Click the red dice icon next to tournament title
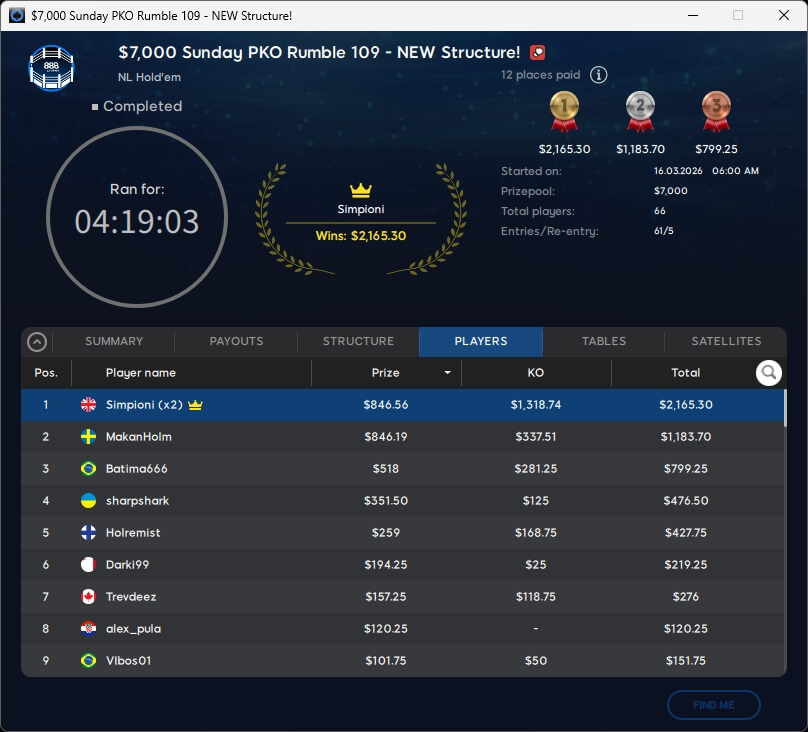The image size is (808, 732). coord(537,53)
